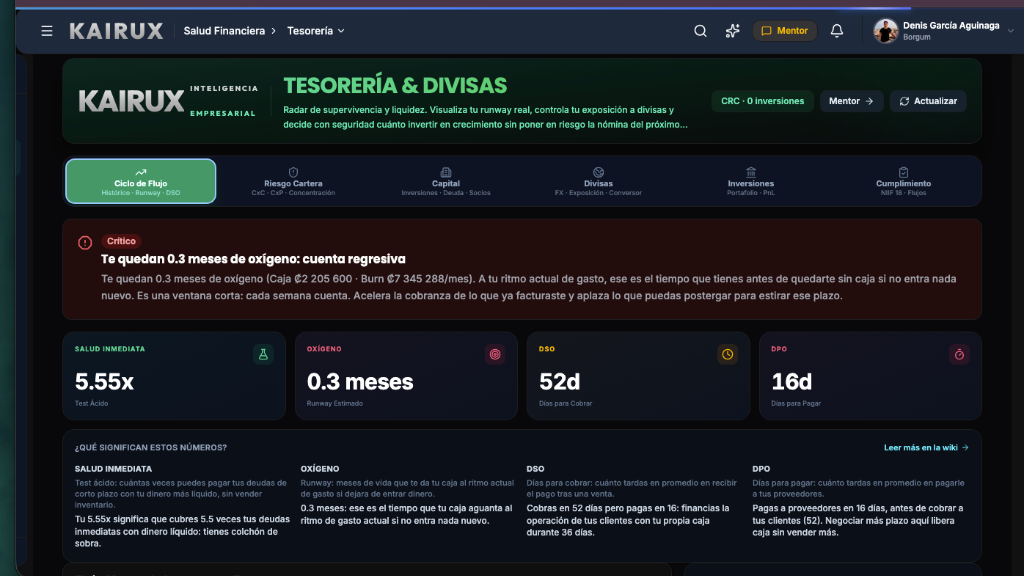
Task: Click the DSO explanation heading
Action: (535, 469)
